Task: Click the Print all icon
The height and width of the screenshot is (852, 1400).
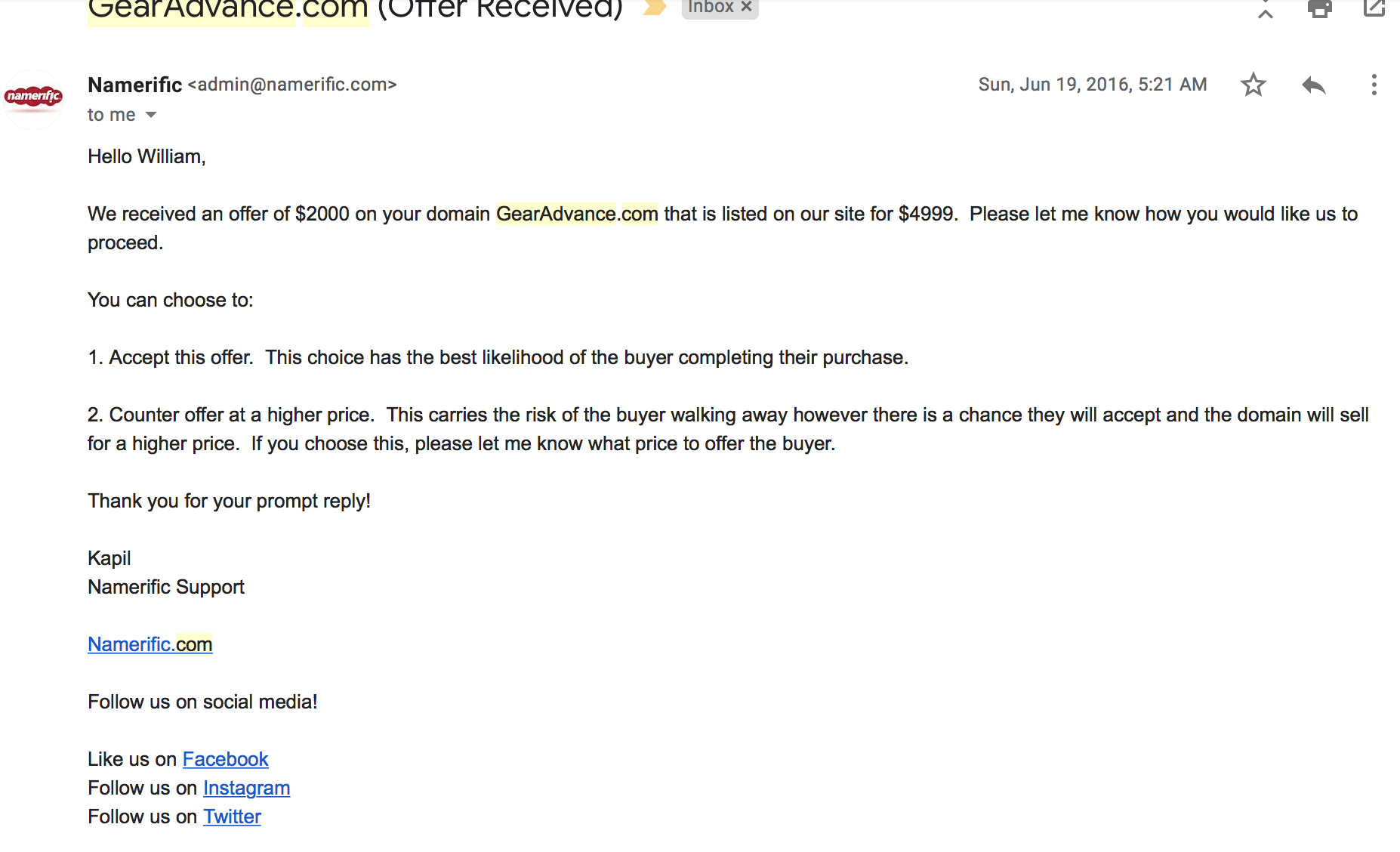Action: (1319, 8)
